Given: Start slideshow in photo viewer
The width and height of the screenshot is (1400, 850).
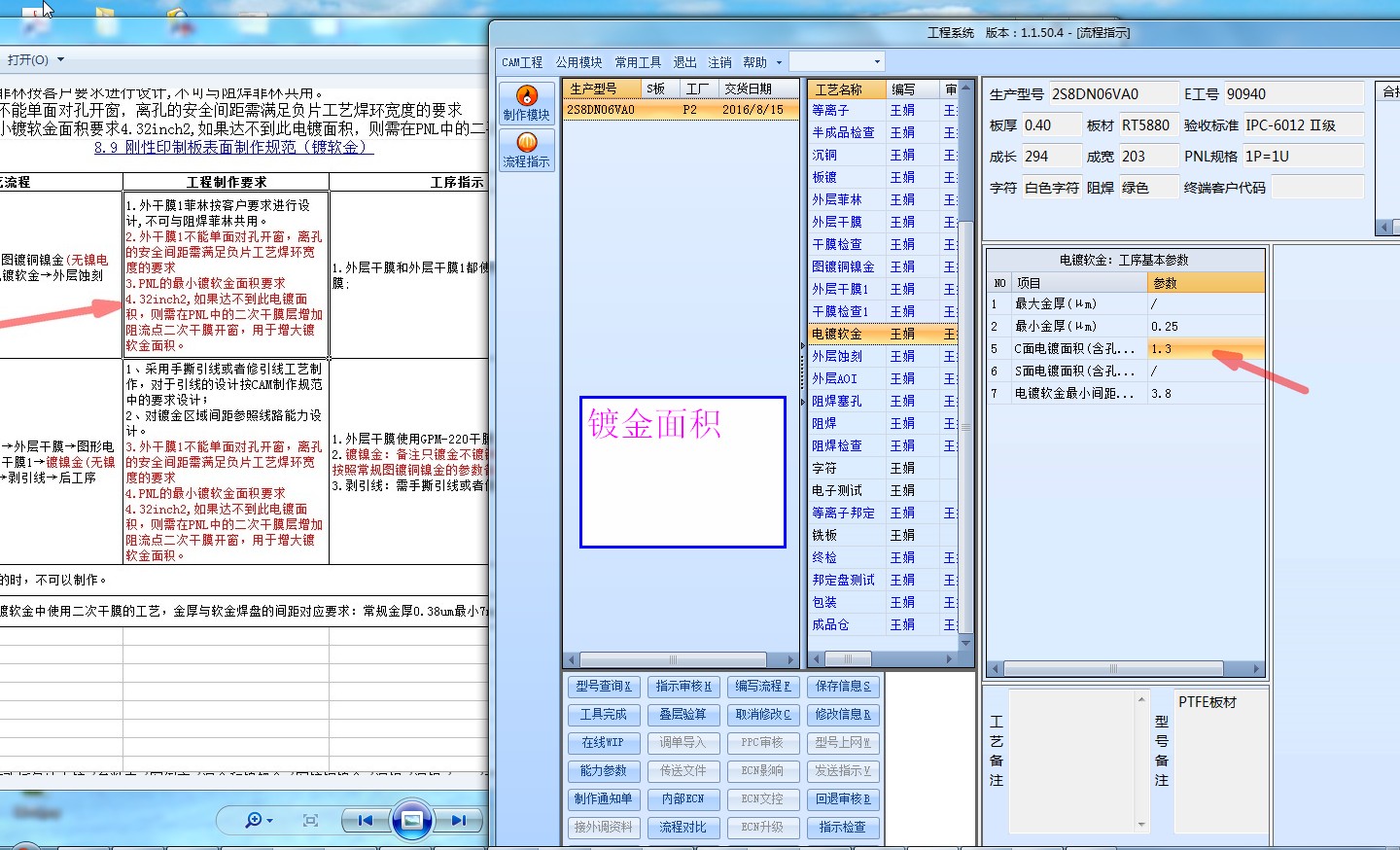Looking at the screenshot, I should click(411, 820).
